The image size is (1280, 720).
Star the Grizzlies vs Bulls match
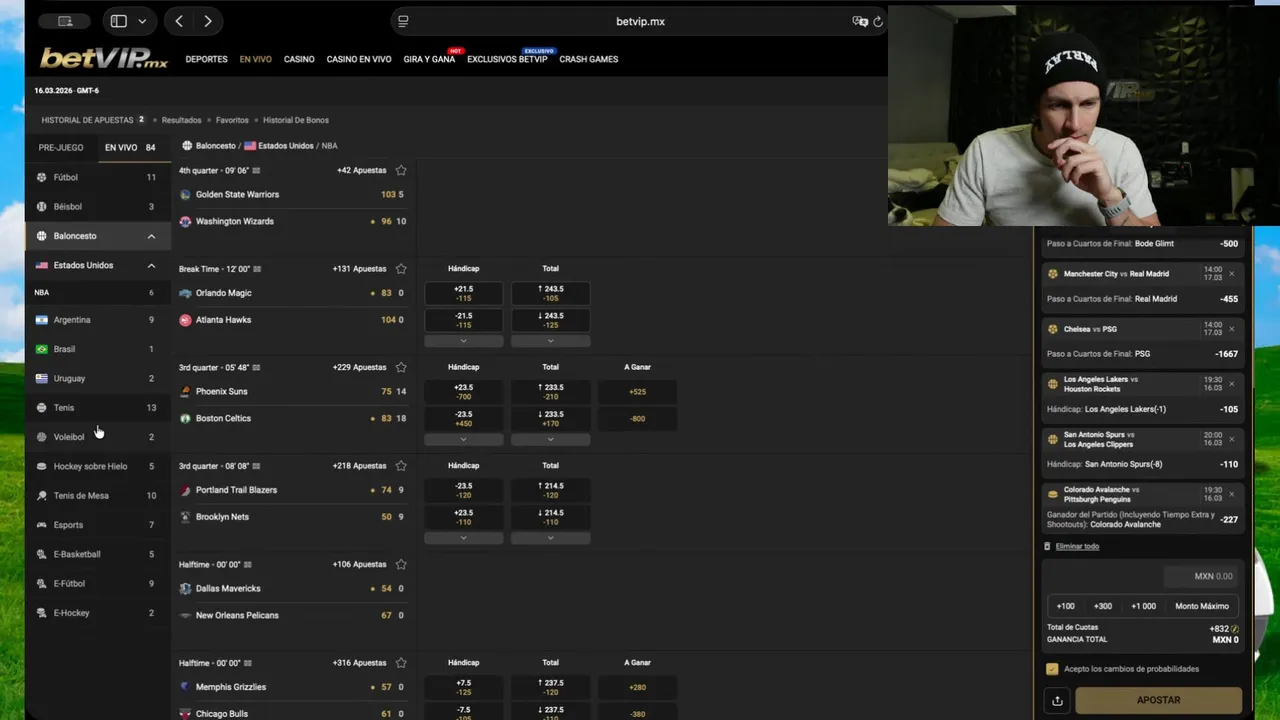click(401, 663)
